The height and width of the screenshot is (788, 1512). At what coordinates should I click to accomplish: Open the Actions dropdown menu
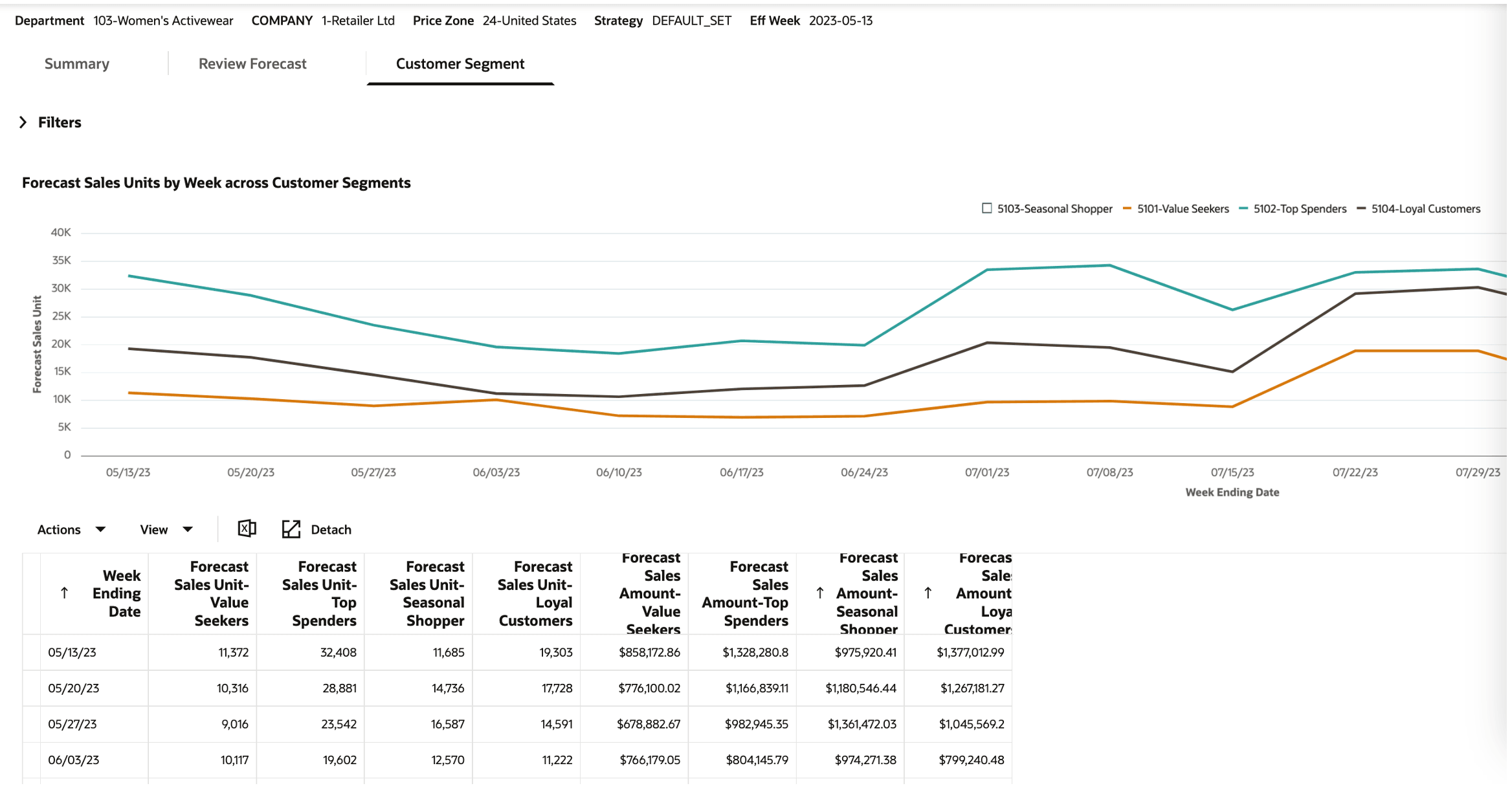[x=71, y=530]
